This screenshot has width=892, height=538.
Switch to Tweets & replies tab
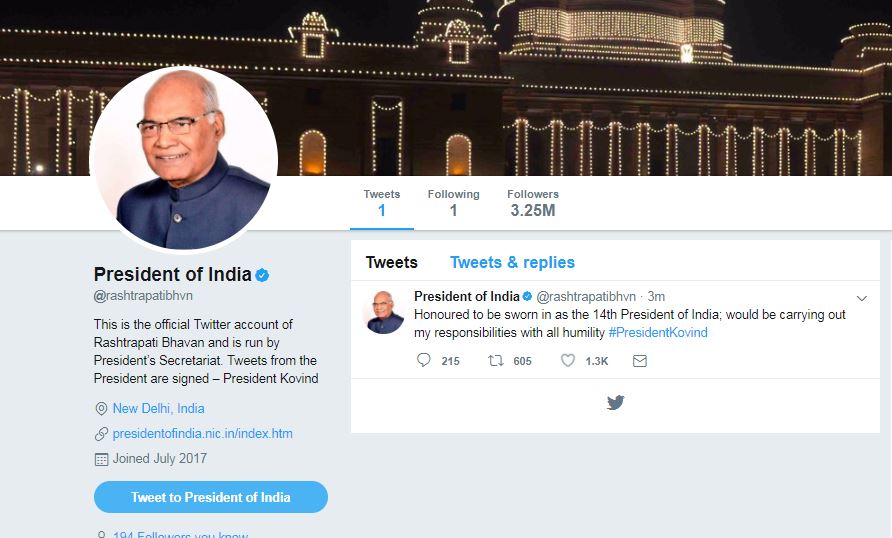(512, 262)
